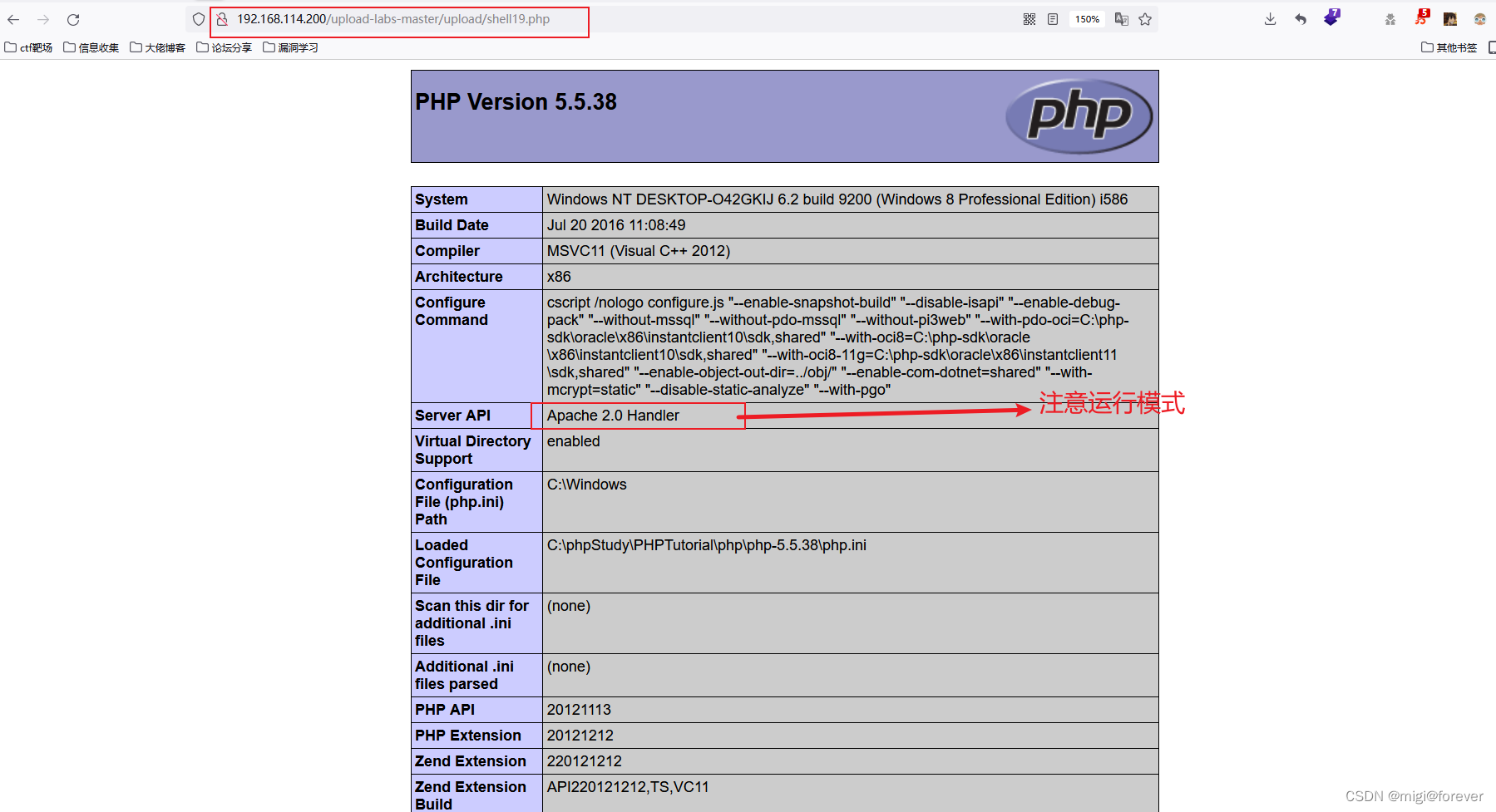
Task: Open the insecure connection padlock info
Action: tap(222, 19)
